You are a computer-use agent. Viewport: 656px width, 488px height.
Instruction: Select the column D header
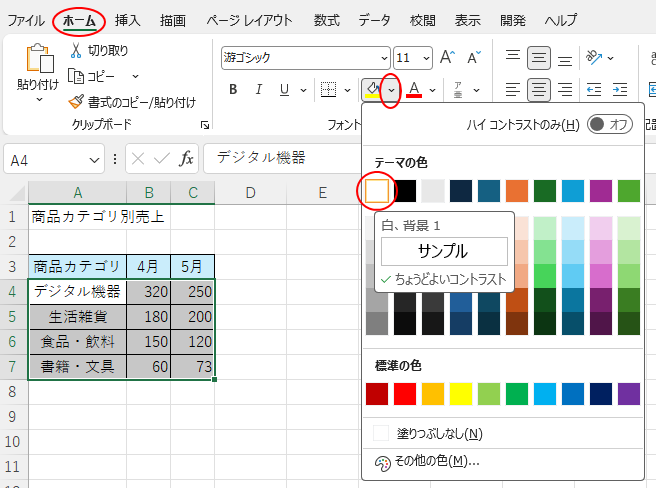pyautogui.click(x=250, y=193)
